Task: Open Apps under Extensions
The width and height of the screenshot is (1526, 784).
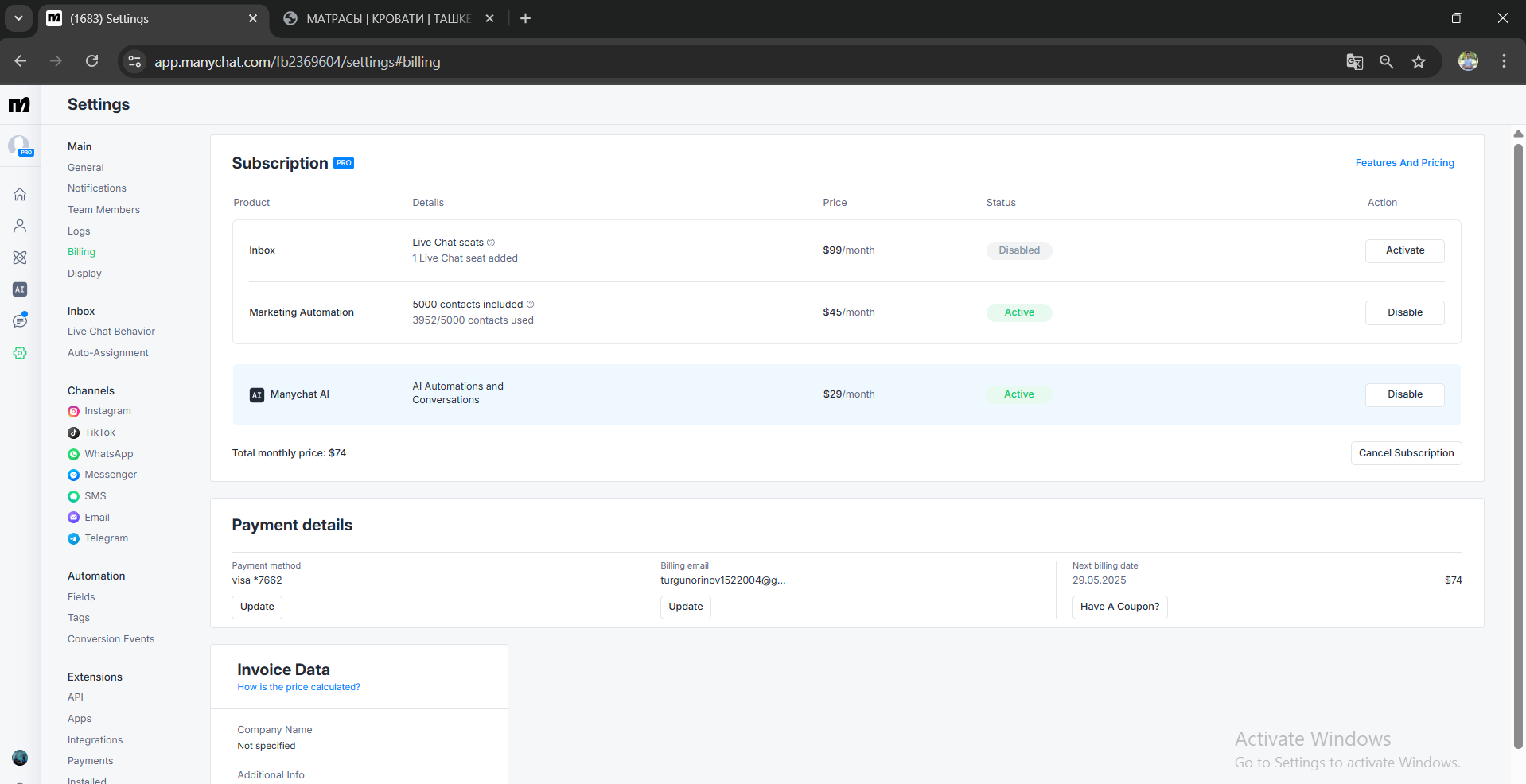Action: [80, 719]
